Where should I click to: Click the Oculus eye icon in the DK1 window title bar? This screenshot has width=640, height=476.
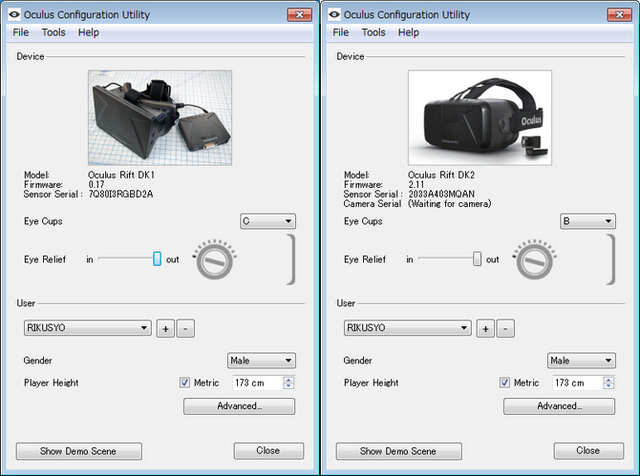pyautogui.click(x=14, y=15)
